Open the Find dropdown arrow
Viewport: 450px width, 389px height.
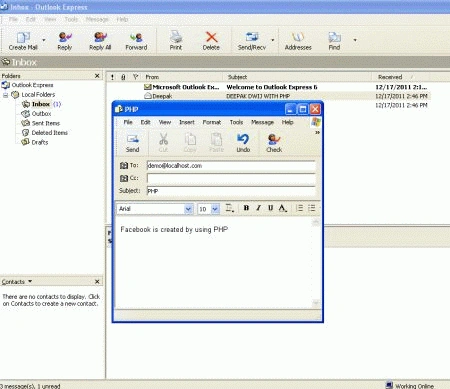355,40
